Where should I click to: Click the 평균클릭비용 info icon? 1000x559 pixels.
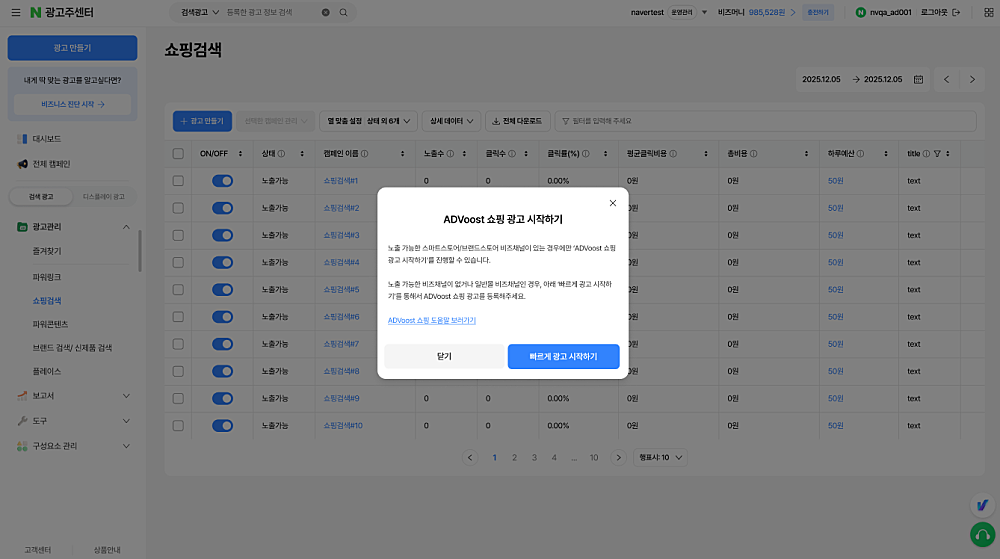point(673,154)
